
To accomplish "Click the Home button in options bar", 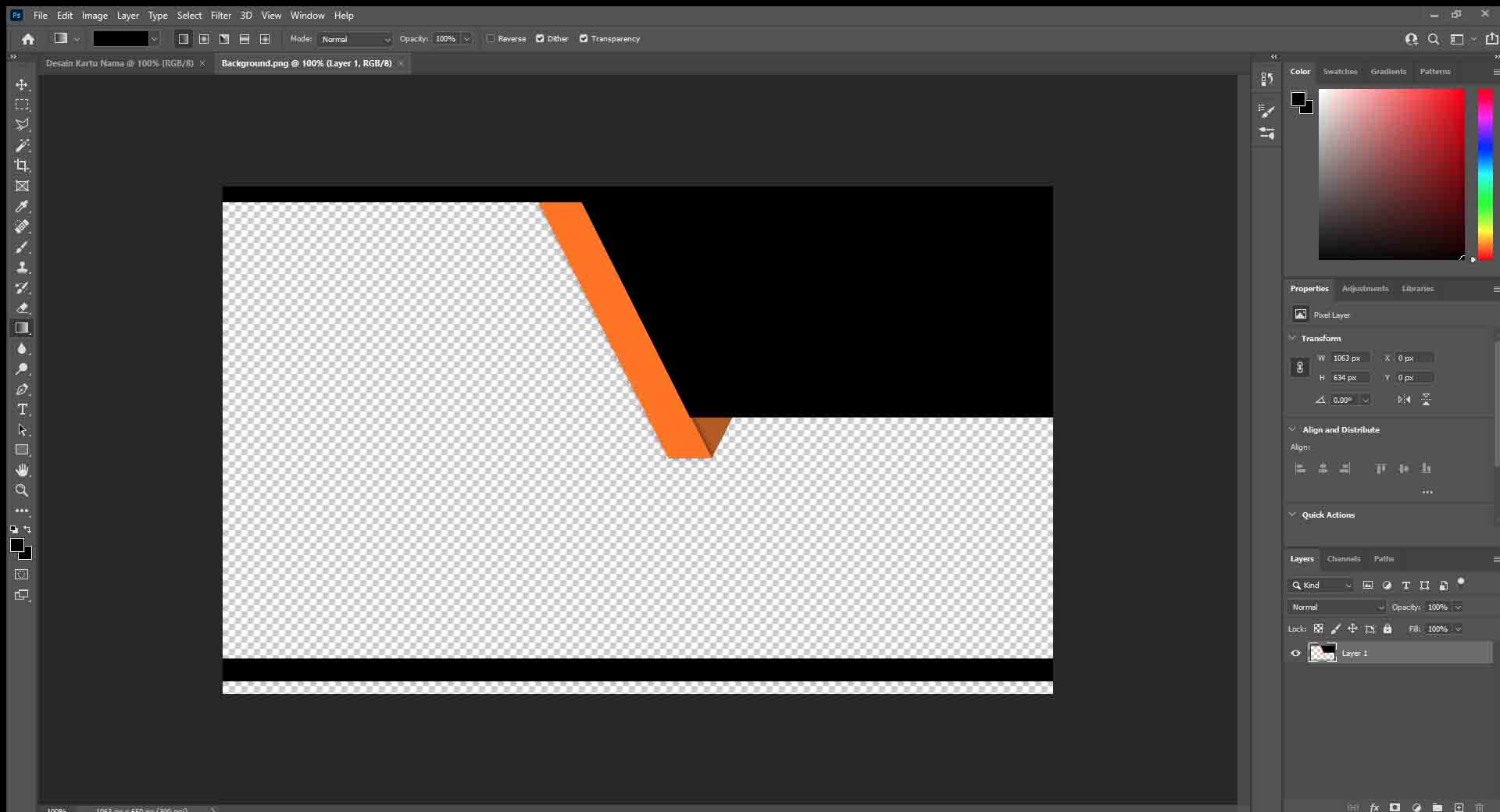I will 28,39.
